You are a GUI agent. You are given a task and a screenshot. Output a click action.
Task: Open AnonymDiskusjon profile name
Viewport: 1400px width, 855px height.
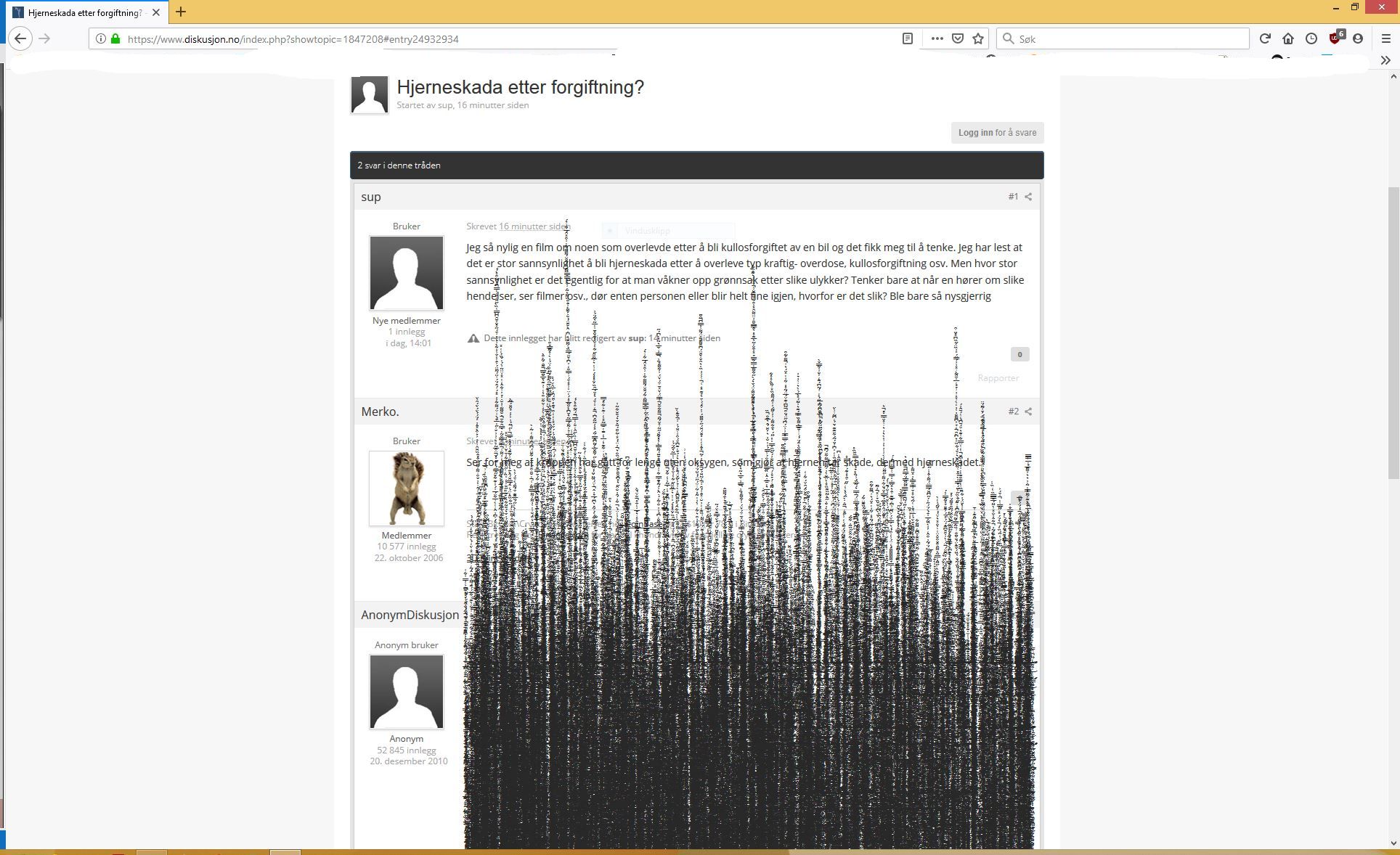coord(410,615)
